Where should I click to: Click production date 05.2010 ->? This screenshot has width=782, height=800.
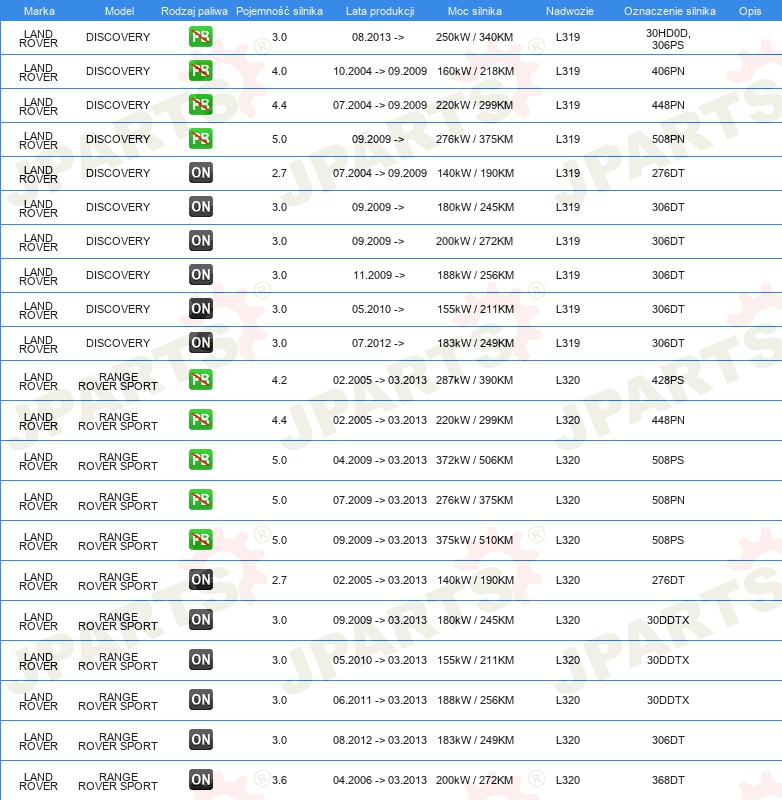tap(378, 309)
